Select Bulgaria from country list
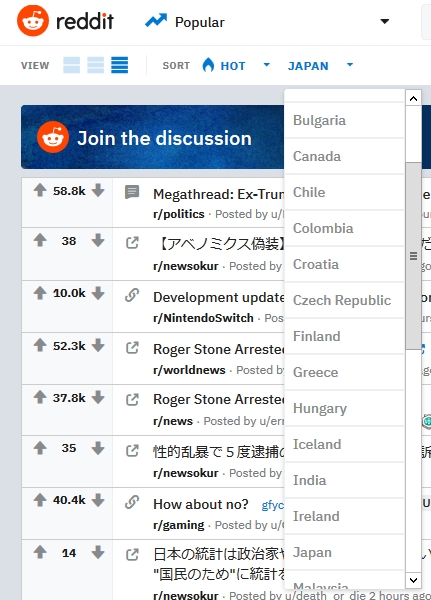The width and height of the screenshot is (431, 600). click(344, 120)
